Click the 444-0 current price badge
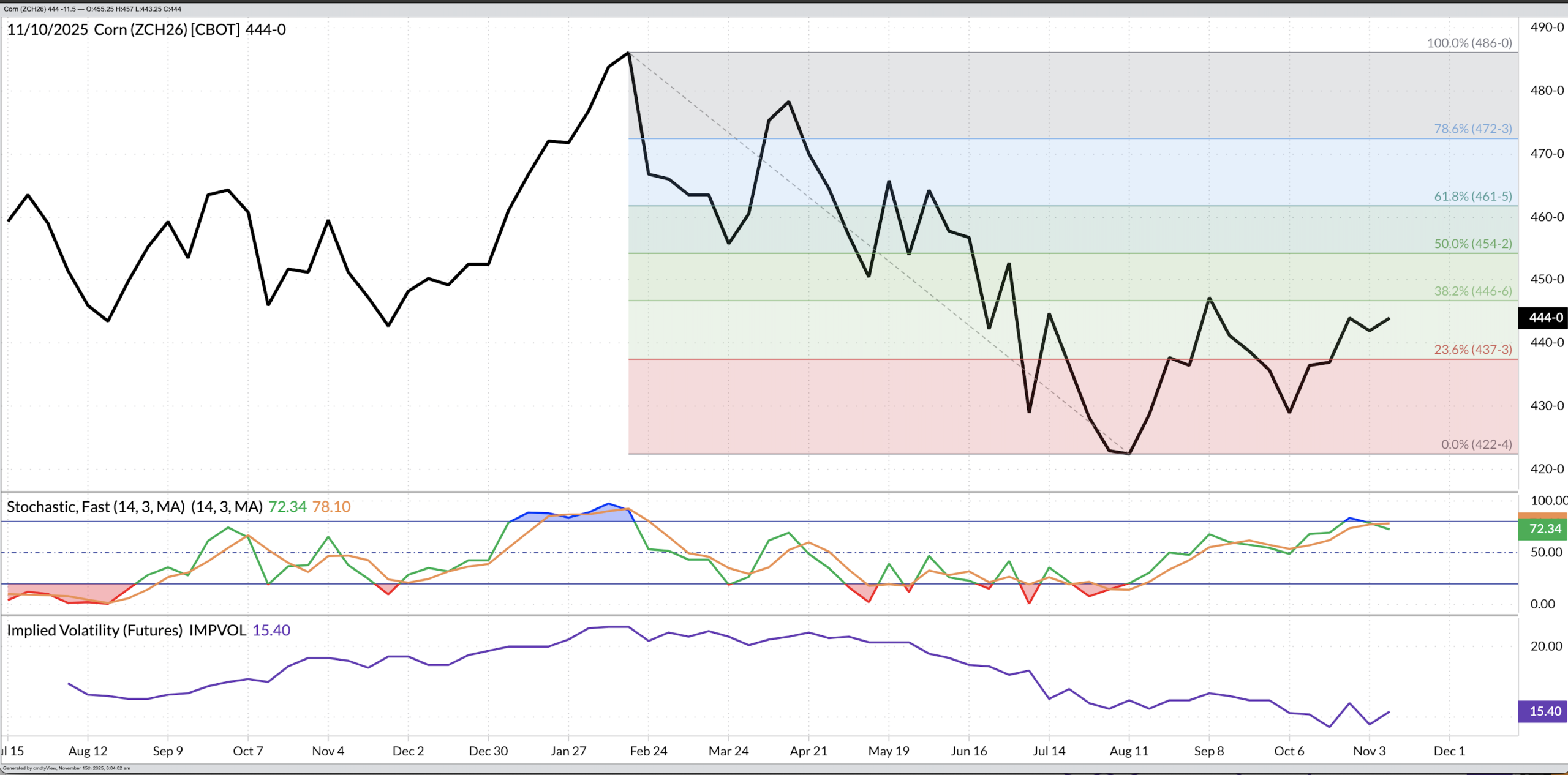 pos(1542,317)
